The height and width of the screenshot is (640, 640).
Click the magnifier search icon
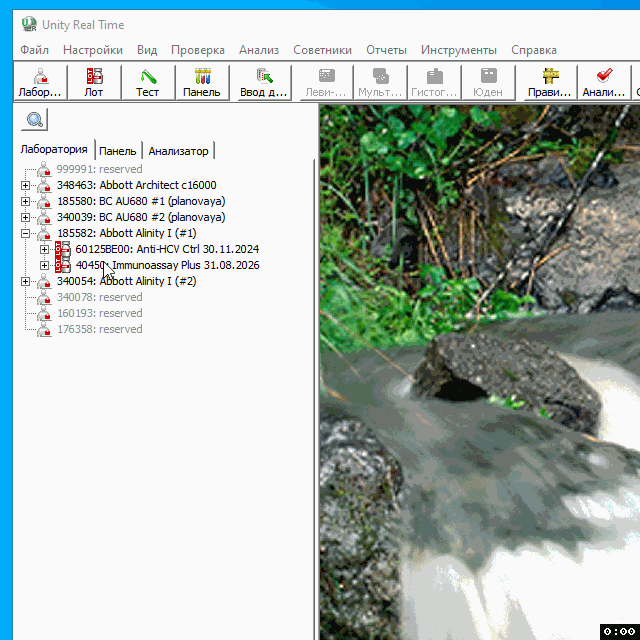tap(35, 120)
